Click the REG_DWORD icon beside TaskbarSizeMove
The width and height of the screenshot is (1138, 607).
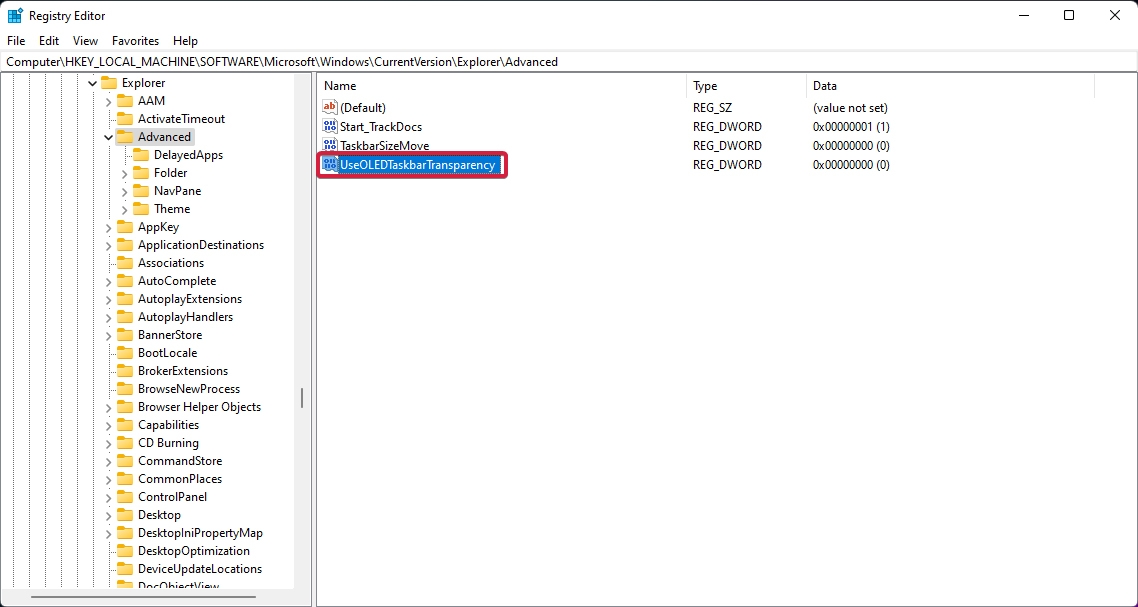[330, 145]
